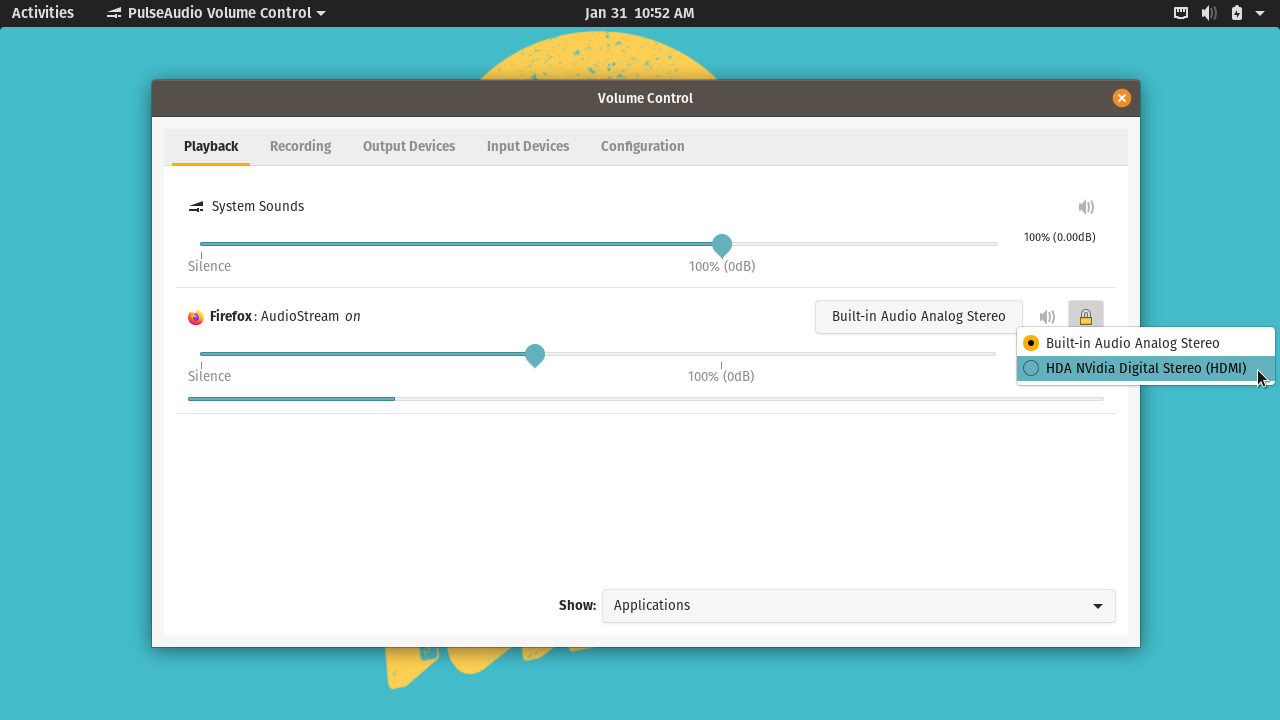This screenshot has height=720, width=1280.
Task: Open the output device selector for Firefox
Action: [x=918, y=316]
